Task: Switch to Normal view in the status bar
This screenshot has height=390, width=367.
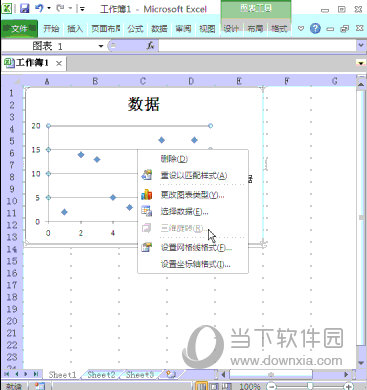Action: point(201,386)
